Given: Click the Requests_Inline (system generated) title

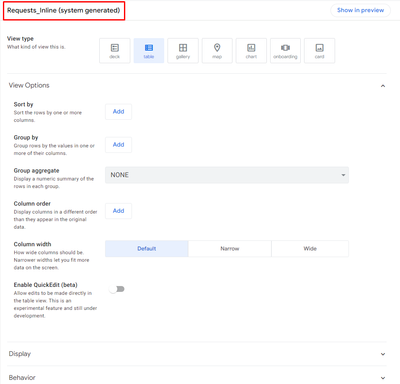Looking at the screenshot, I should [64, 10].
